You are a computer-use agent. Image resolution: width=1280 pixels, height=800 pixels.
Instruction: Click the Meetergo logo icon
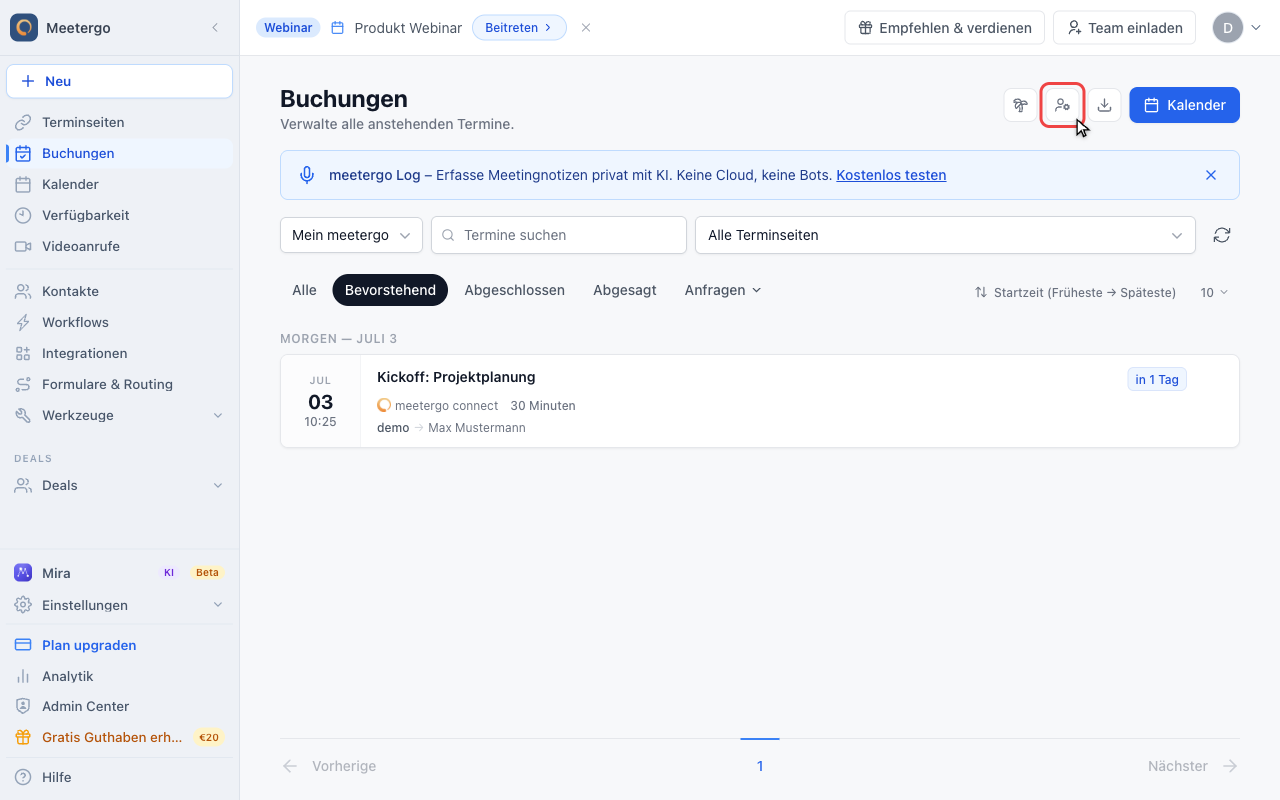pos(24,27)
